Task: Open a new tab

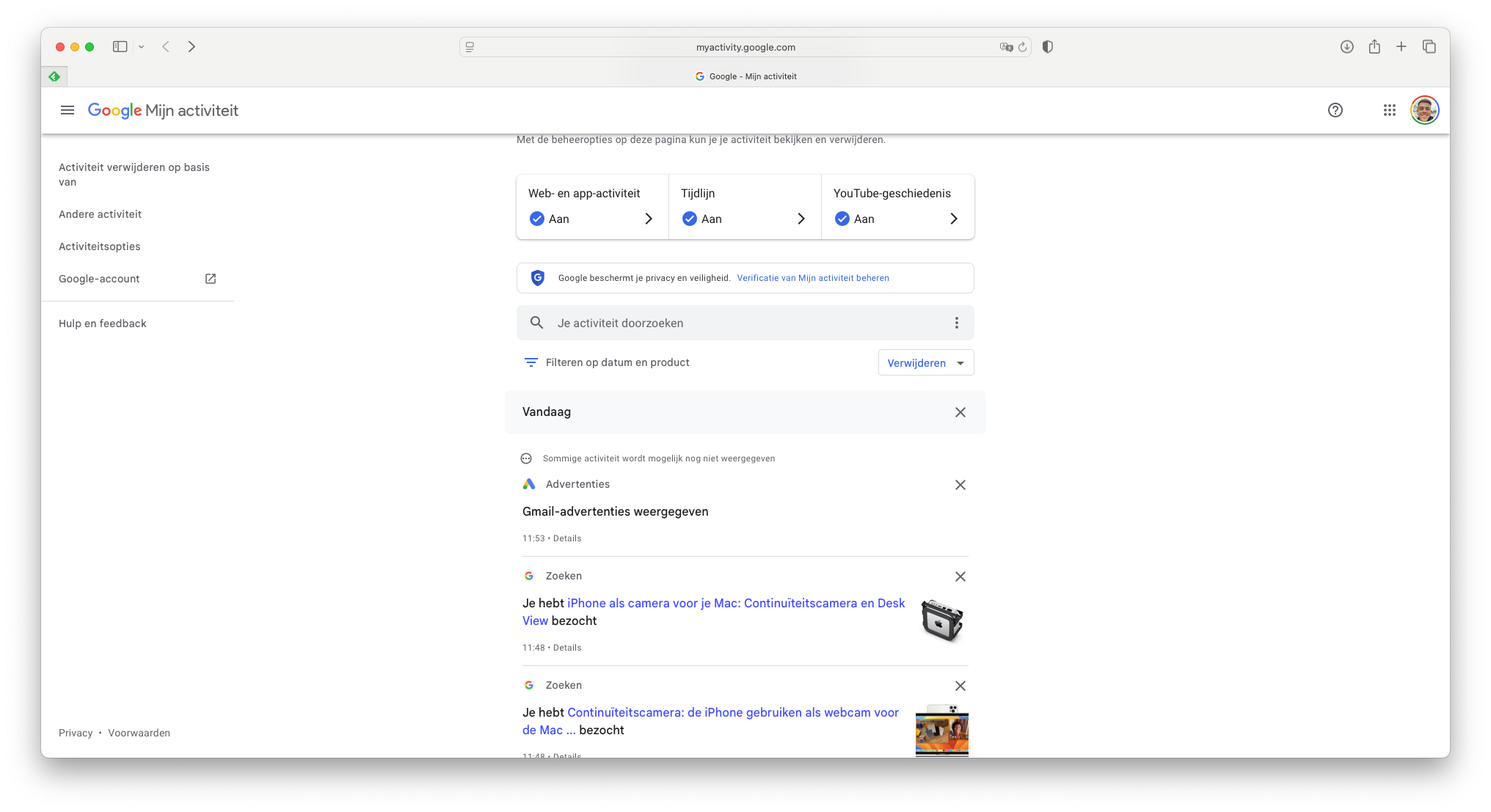Action: coord(1401,46)
